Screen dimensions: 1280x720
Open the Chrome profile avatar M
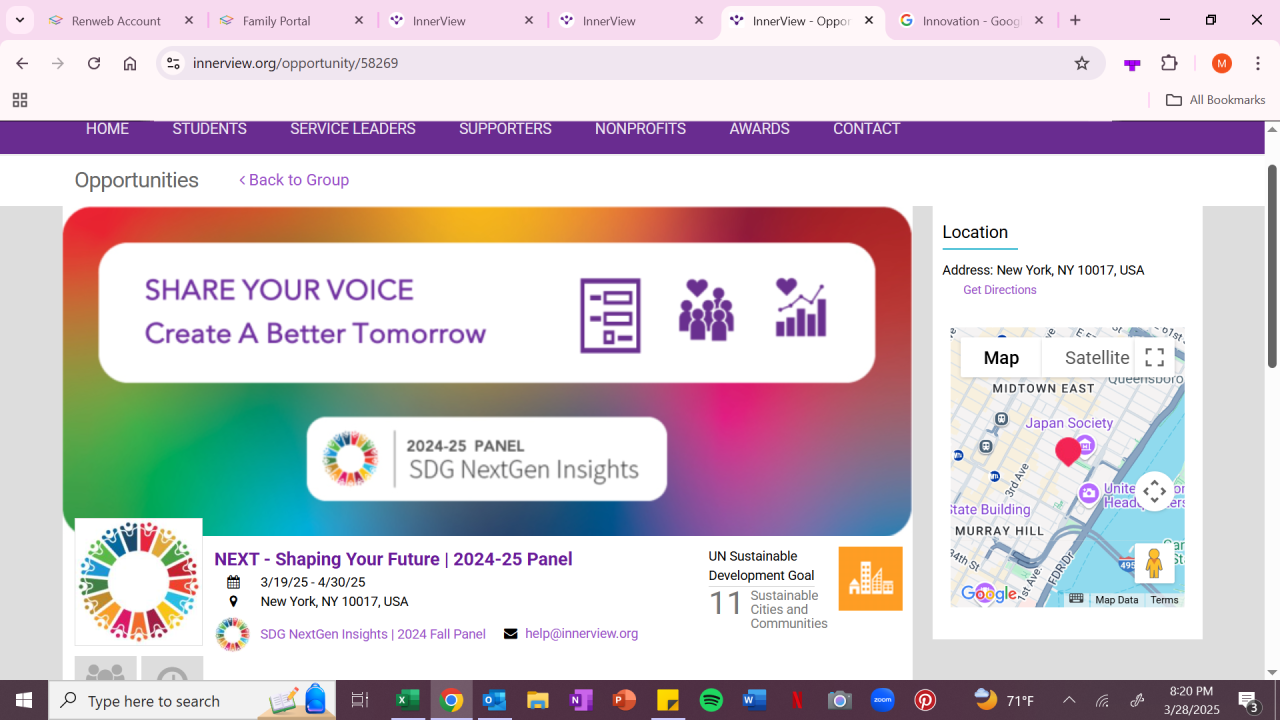(1221, 63)
